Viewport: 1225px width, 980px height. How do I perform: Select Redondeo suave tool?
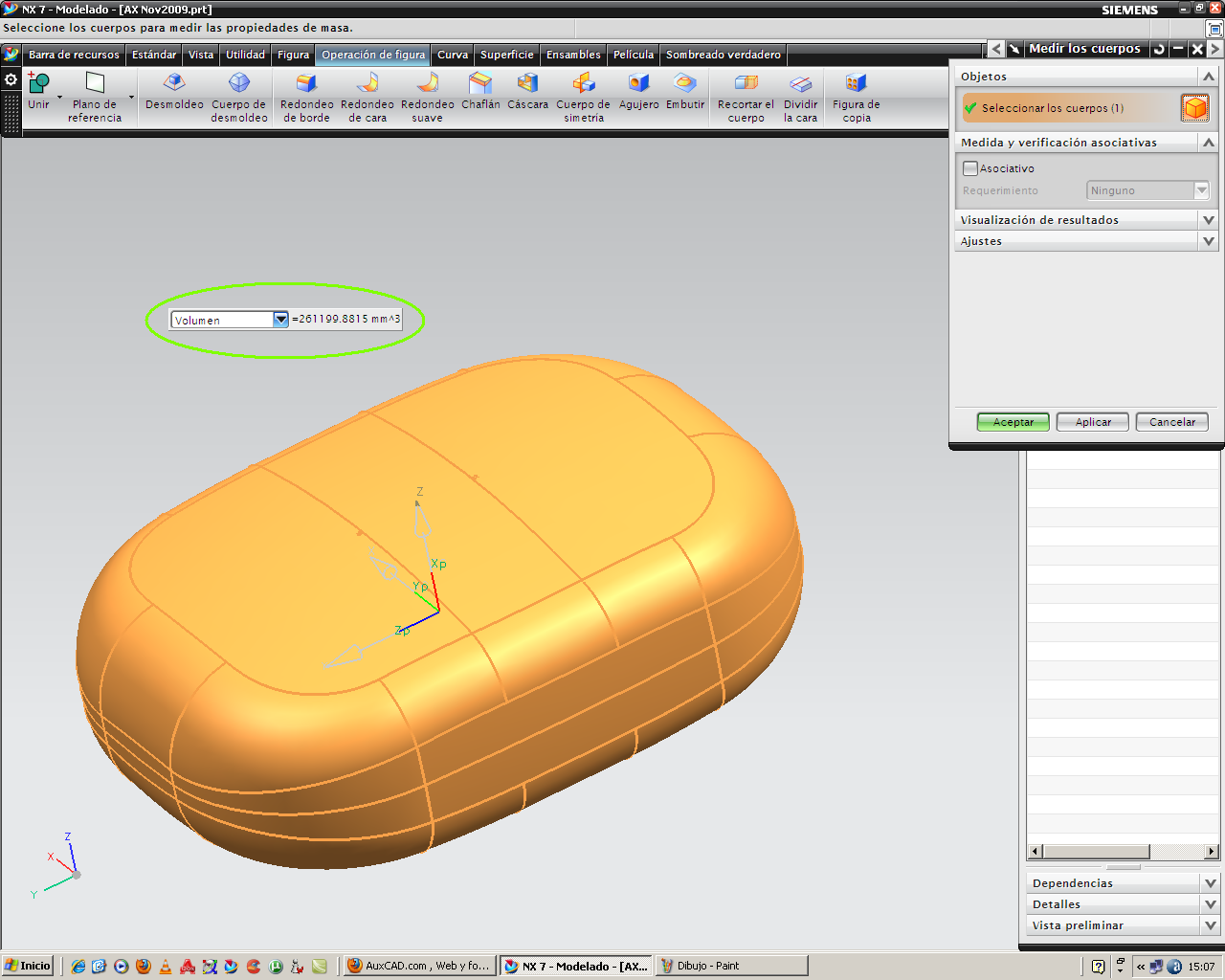(x=428, y=98)
